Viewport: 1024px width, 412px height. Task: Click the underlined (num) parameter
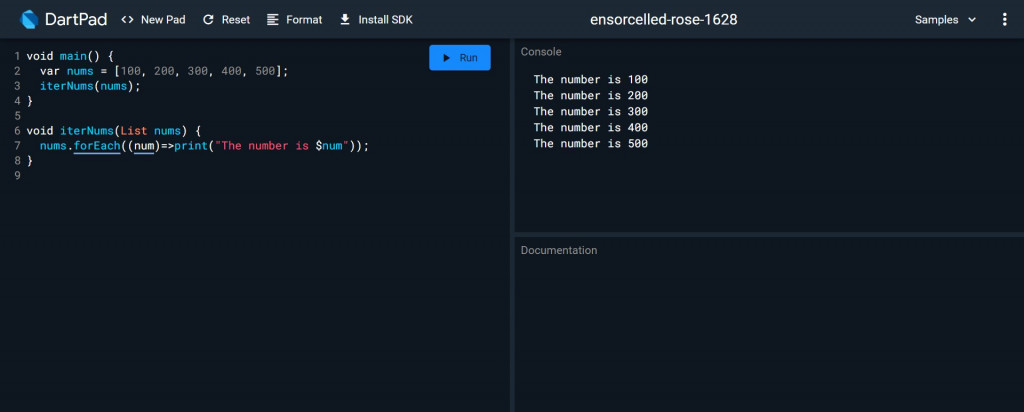144,146
